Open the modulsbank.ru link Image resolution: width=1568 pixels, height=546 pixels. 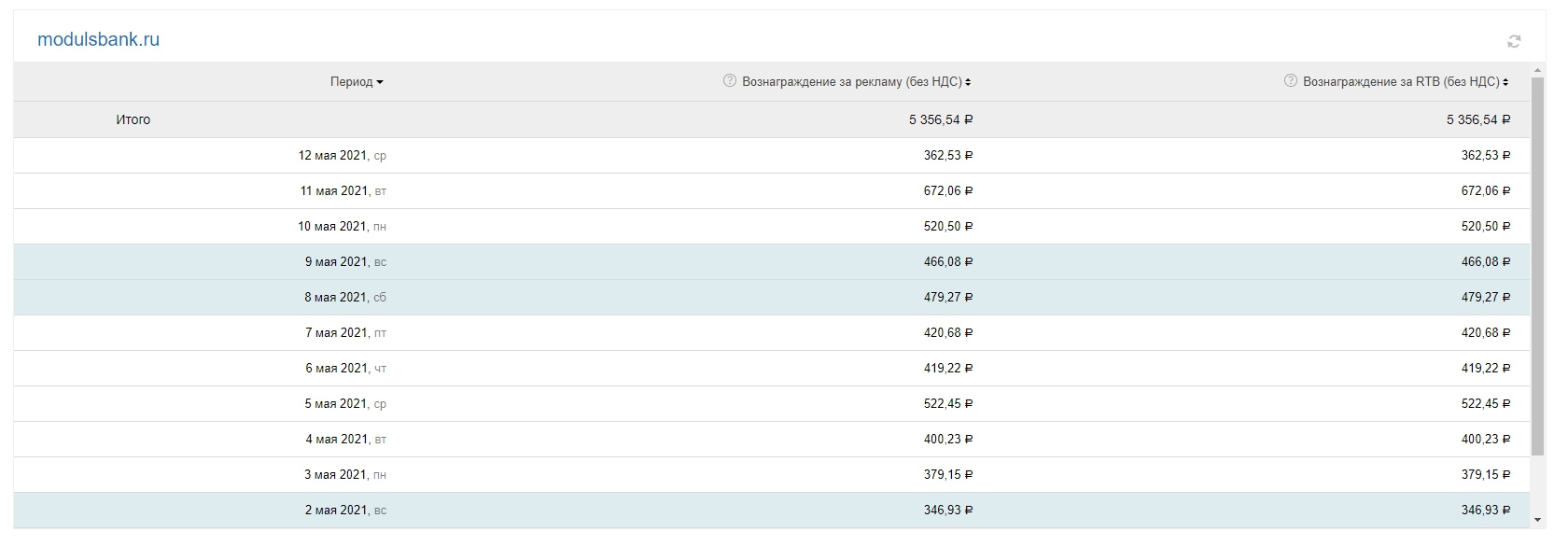tap(98, 40)
